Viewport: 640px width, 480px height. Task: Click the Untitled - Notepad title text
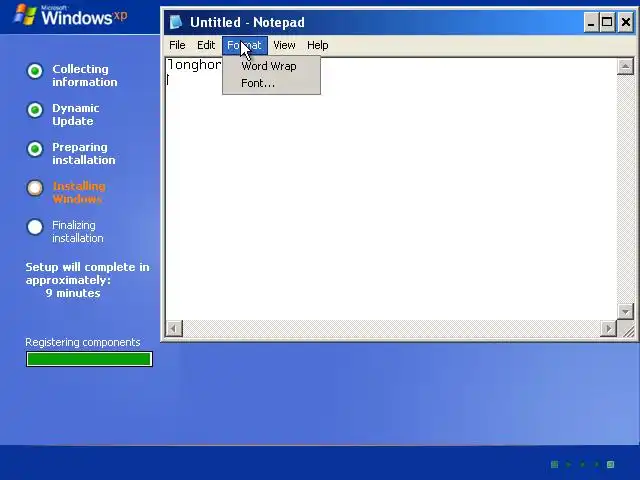247,22
